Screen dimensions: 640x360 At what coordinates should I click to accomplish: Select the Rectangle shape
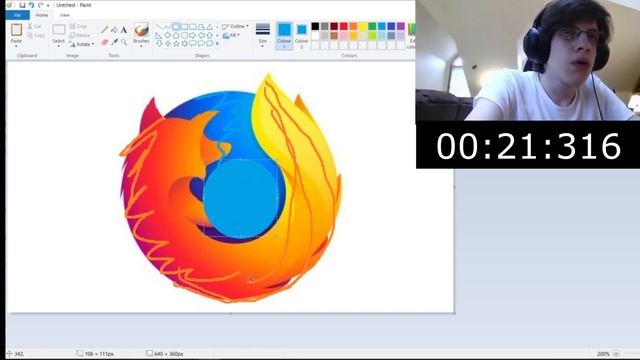click(184, 27)
